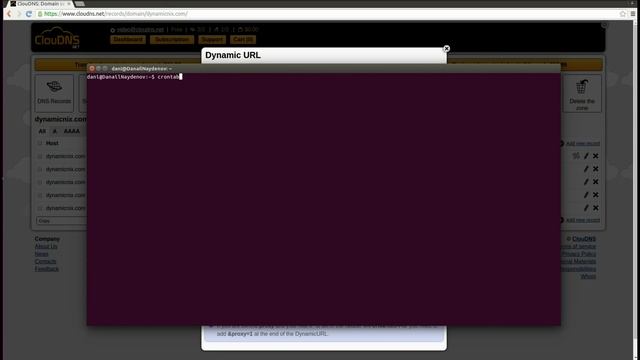The image size is (640, 360).
Task: Open the Support button
Action: (x=212, y=40)
